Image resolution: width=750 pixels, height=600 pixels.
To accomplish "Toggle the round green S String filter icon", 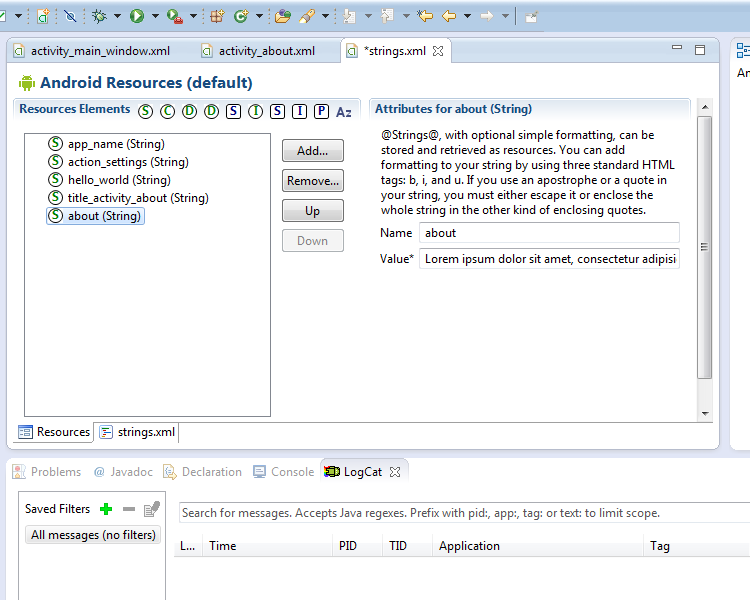I will [145, 111].
